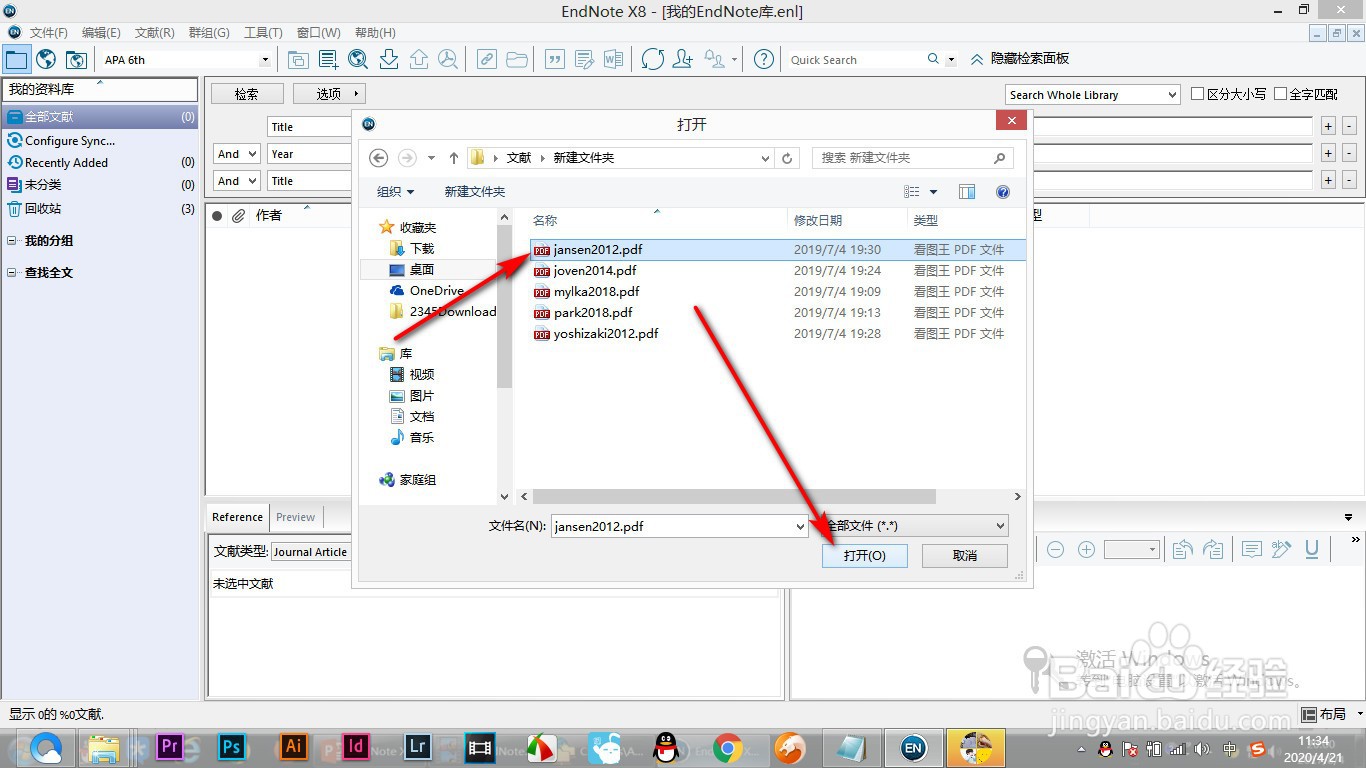Open 文献(R) menu
This screenshot has height=768, width=1366.
[x=154, y=33]
